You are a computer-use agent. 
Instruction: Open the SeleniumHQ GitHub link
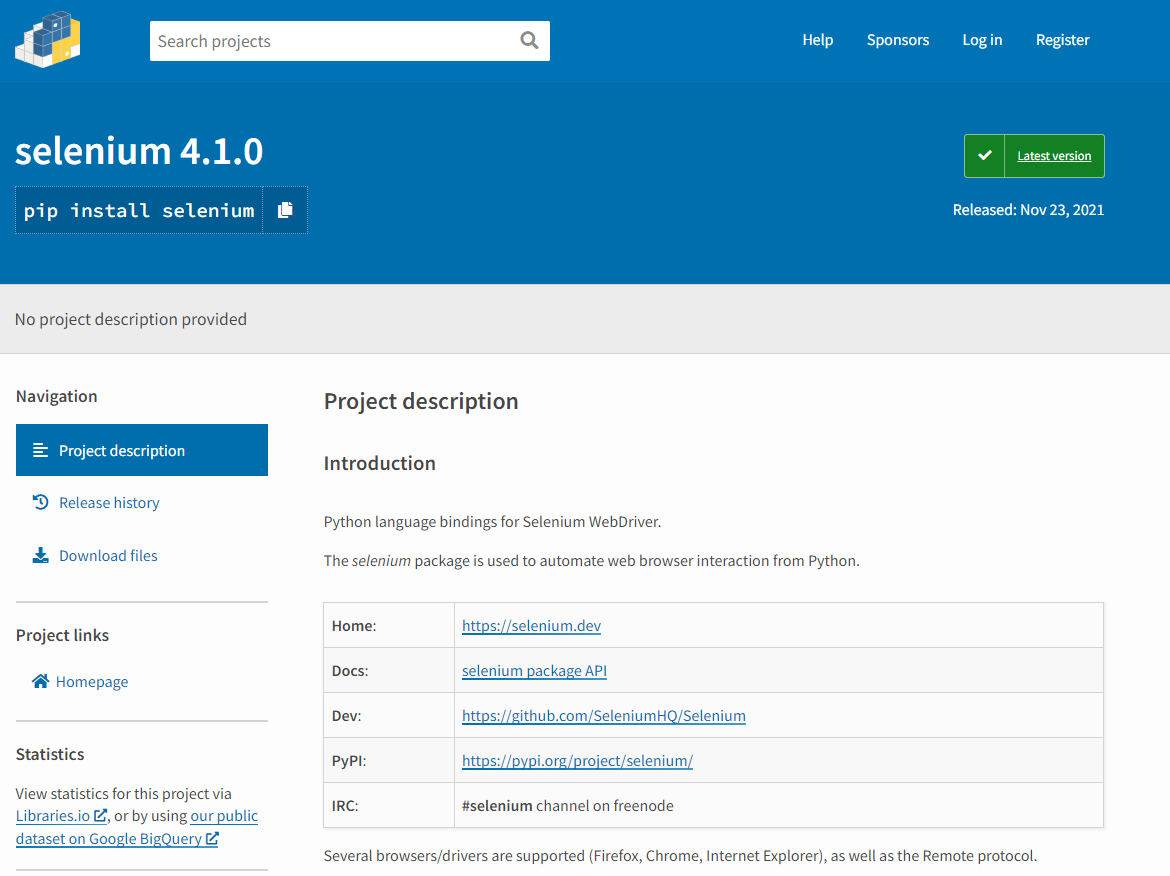tap(604, 716)
